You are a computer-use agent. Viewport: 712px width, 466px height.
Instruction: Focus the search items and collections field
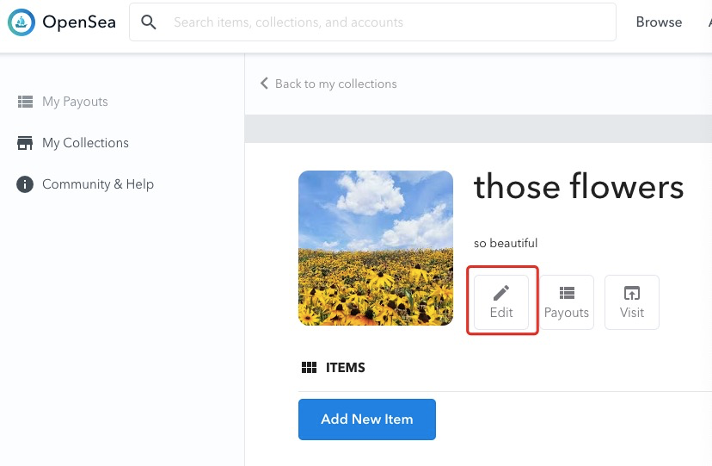pos(372,22)
